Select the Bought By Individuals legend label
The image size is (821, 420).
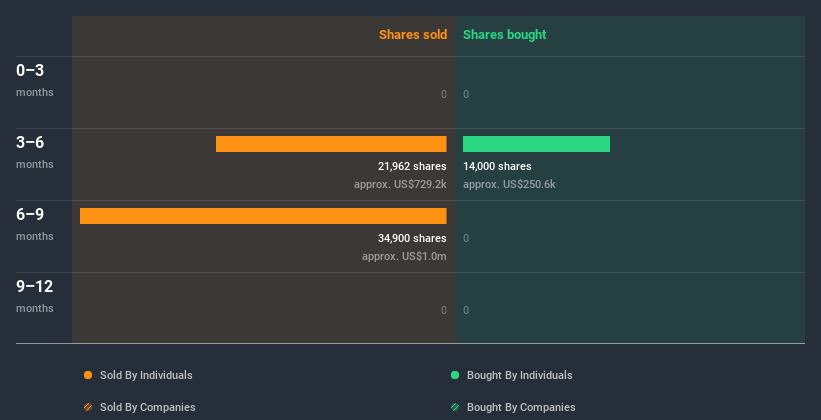click(x=519, y=375)
